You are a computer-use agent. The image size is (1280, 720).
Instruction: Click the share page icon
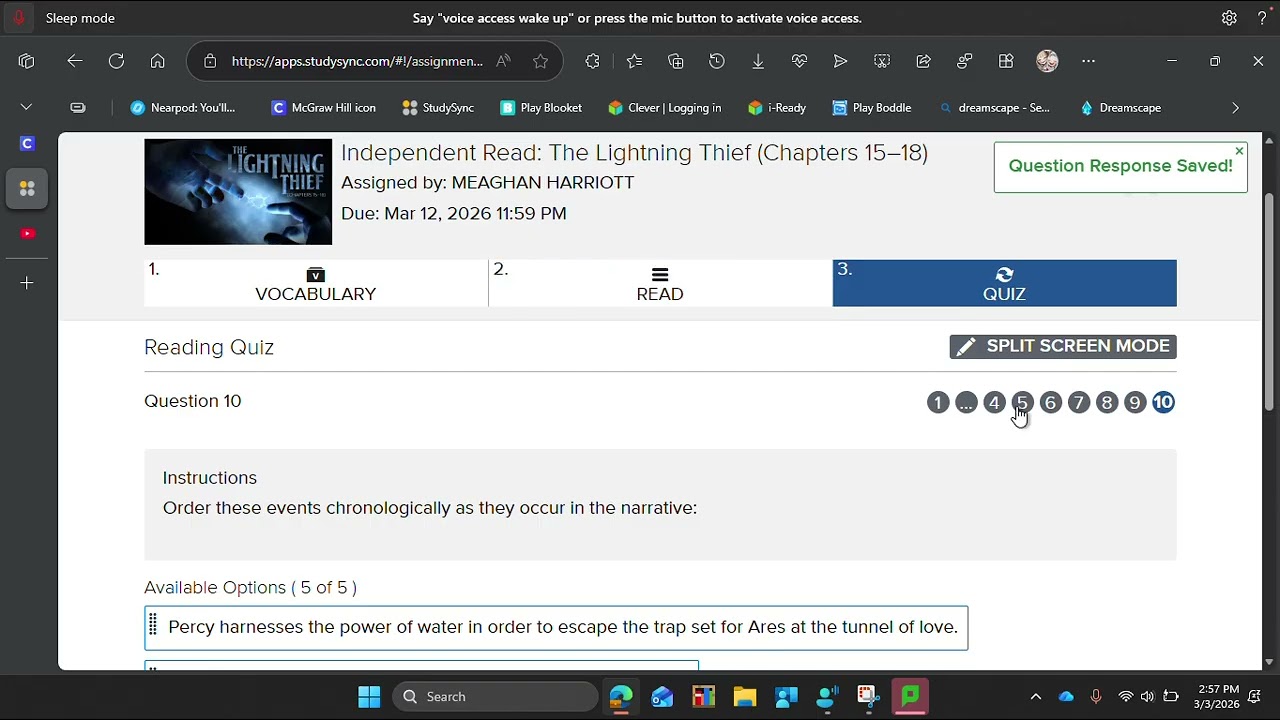coord(923,61)
